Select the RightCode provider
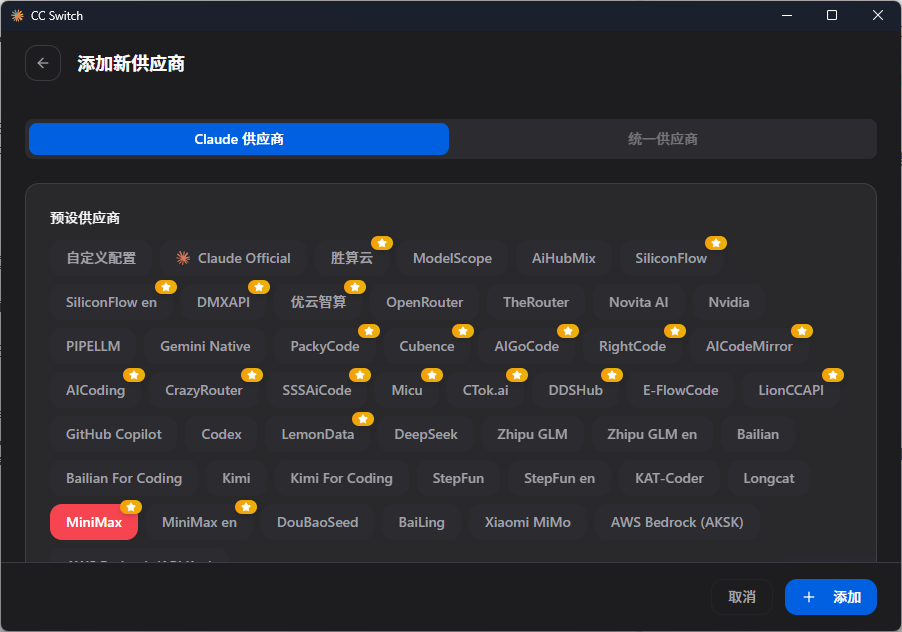The height and width of the screenshot is (632, 902). (x=632, y=346)
